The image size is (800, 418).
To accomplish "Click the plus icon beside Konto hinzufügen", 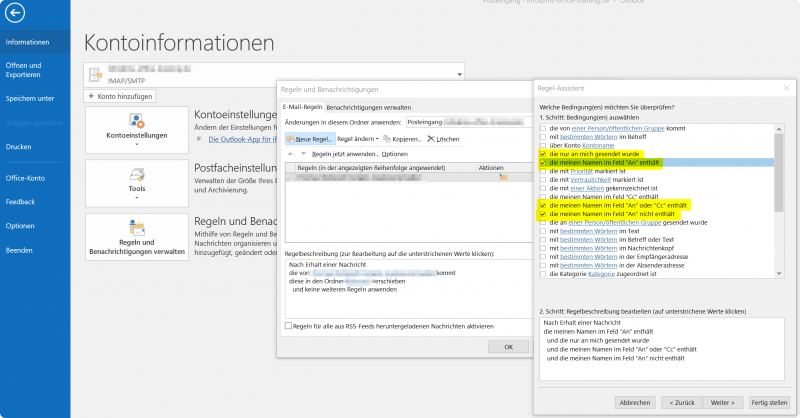I will 91,96.
